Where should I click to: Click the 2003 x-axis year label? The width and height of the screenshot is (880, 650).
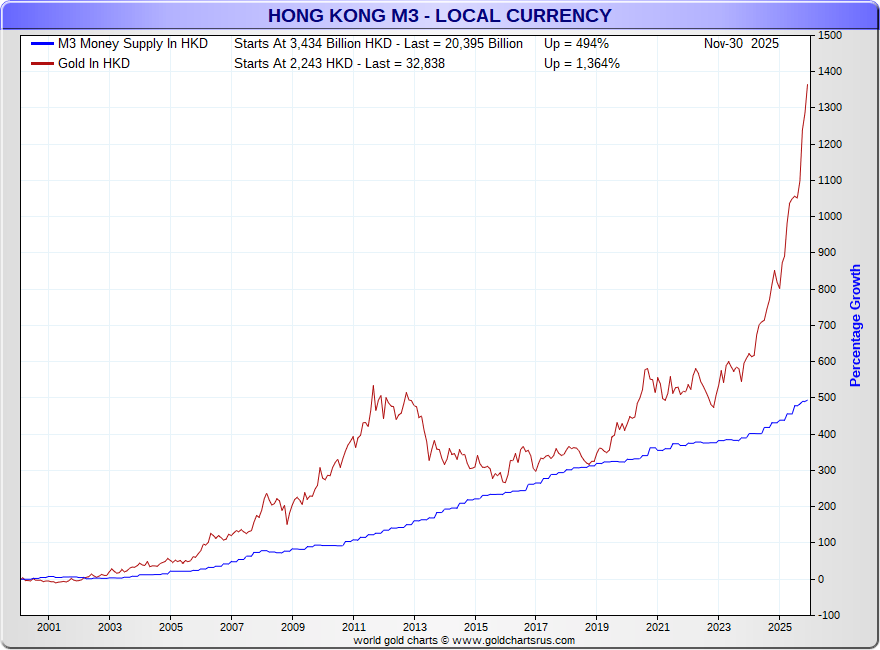[110, 627]
